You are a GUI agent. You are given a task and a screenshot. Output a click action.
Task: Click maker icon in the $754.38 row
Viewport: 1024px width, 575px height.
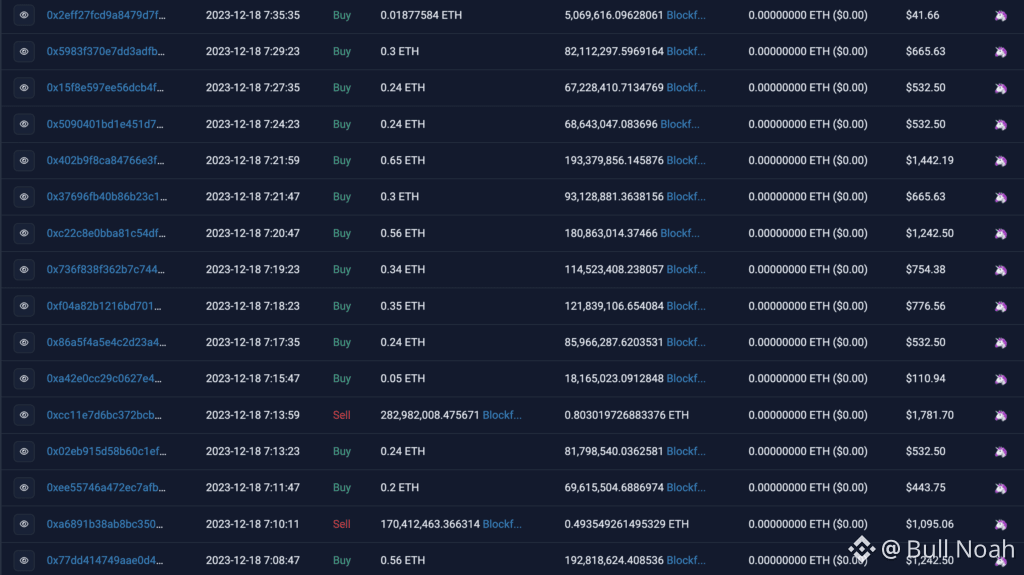1000,270
